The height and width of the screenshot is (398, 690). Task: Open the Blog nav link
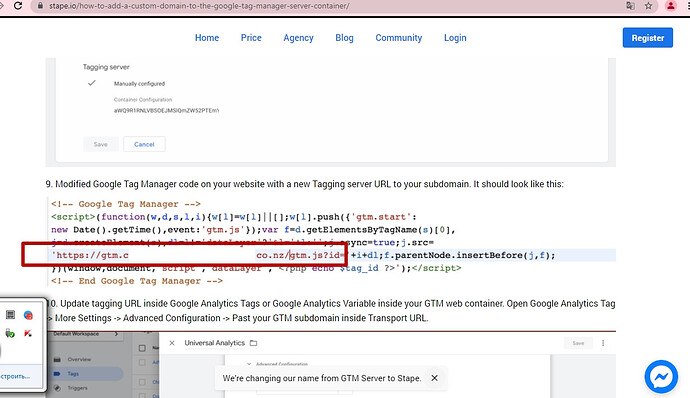344,38
